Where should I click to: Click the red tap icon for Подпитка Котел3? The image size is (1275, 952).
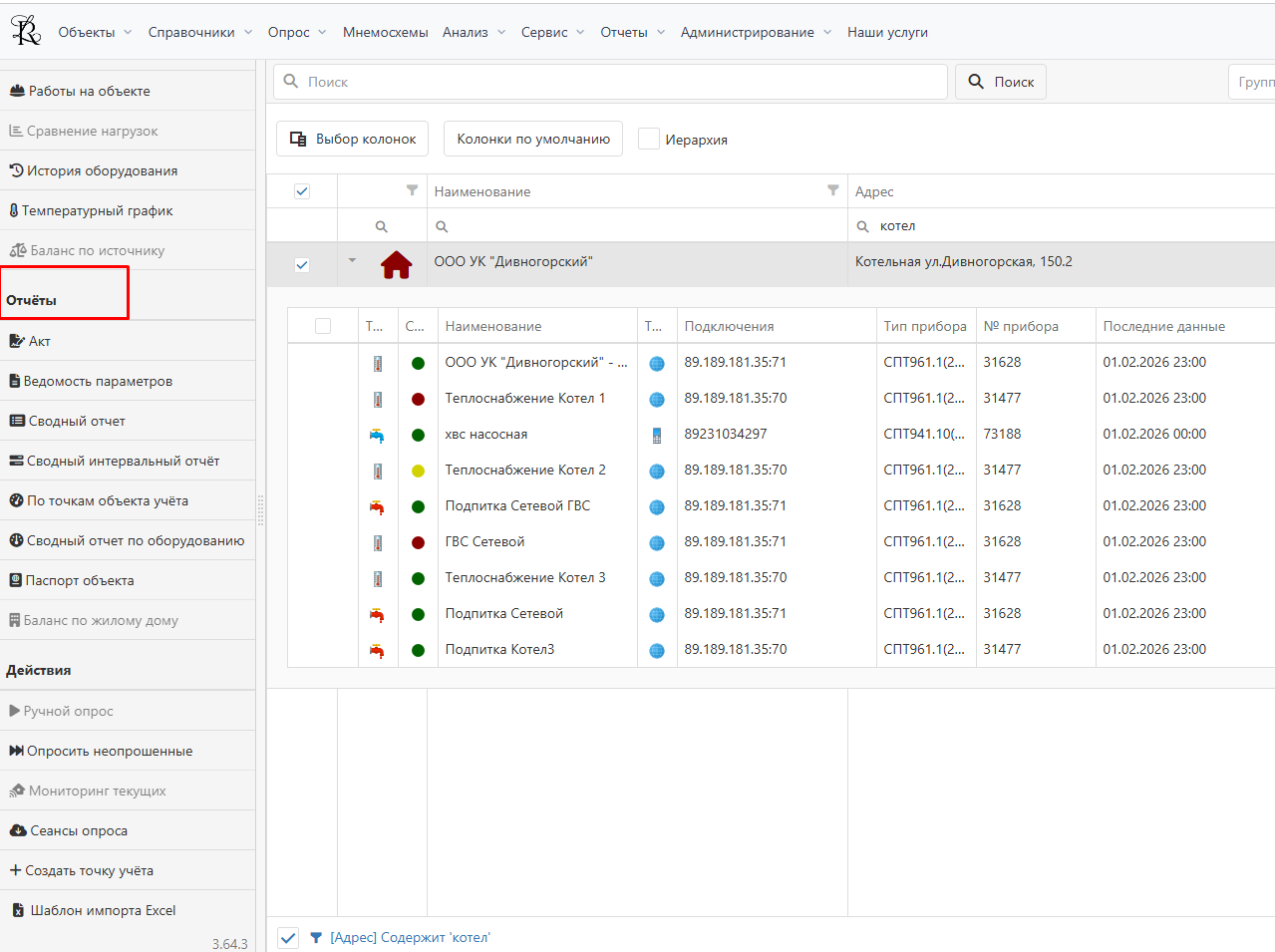(377, 650)
